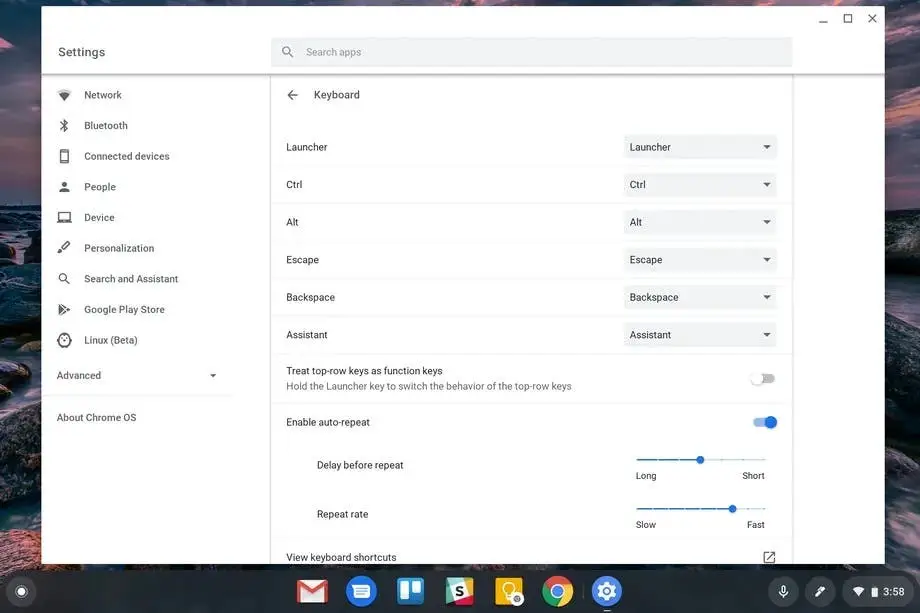Click View keyboard shortcuts link
This screenshot has height=613, width=920.
341,557
